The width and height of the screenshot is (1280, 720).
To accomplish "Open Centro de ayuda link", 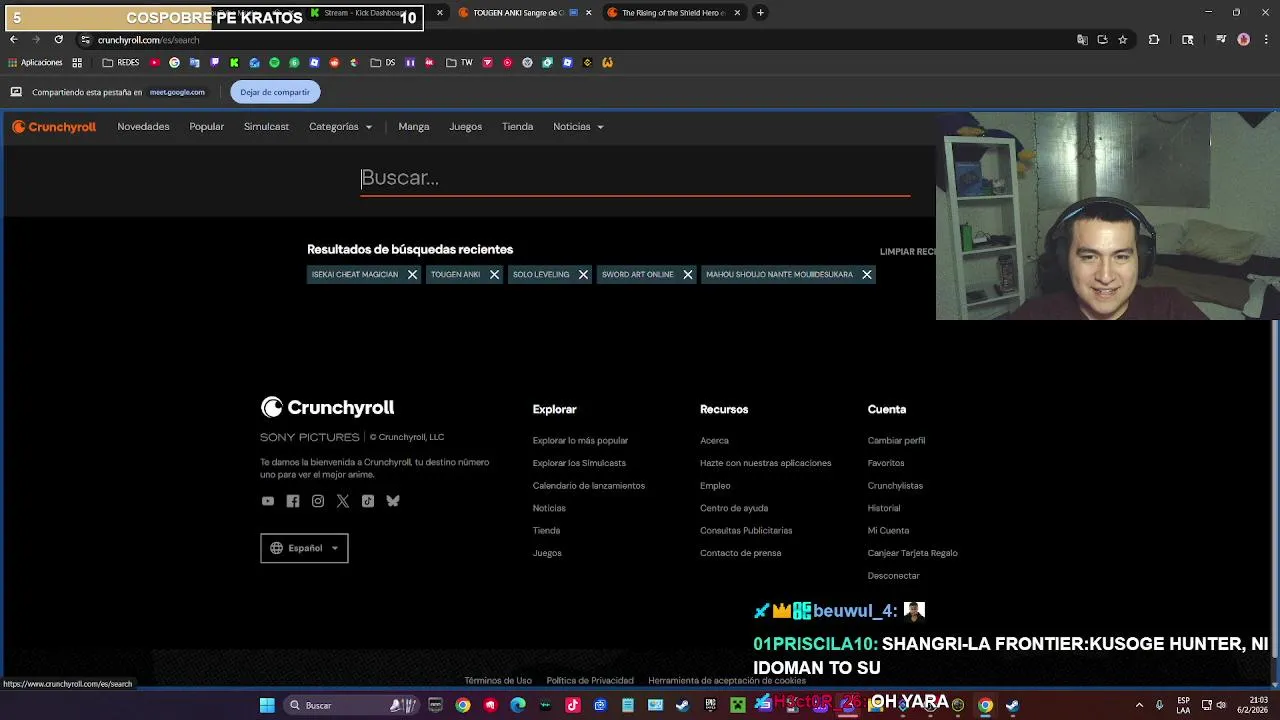I will tap(734, 508).
